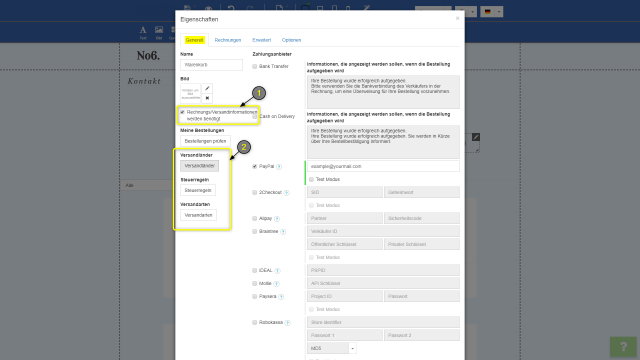The image size is (640, 360).
Task: Click the Versandarten button
Action: click(x=198, y=215)
